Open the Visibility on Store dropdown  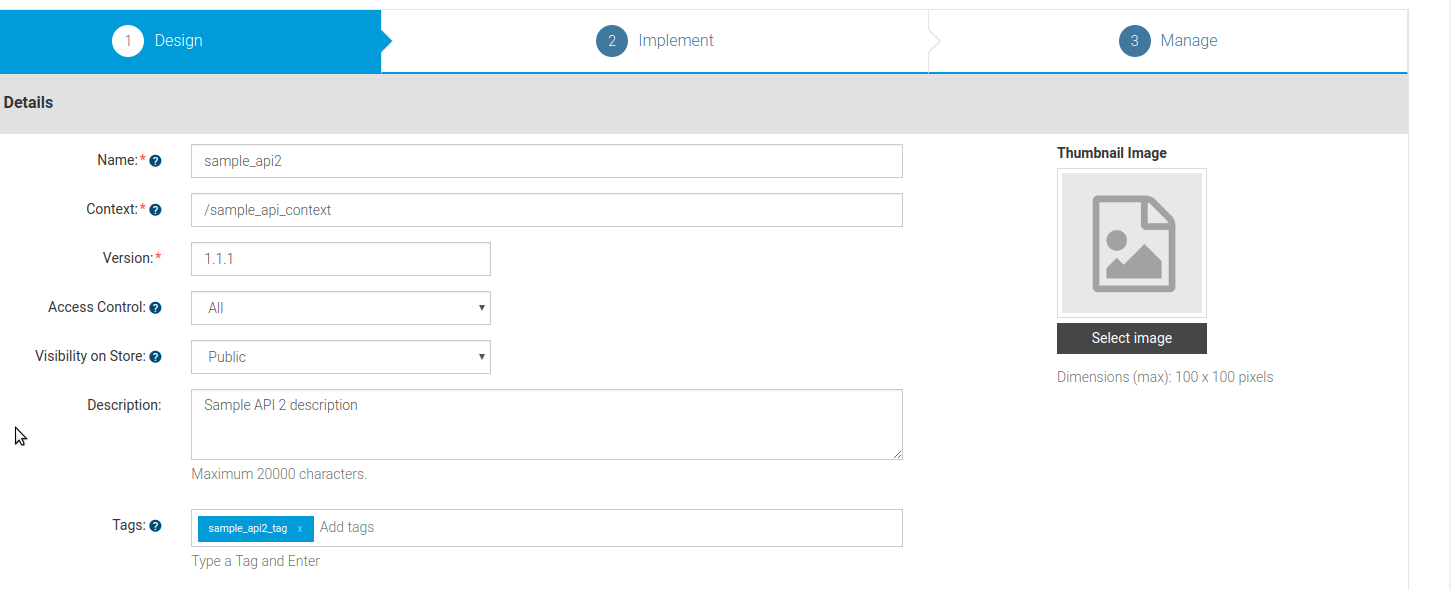click(340, 357)
